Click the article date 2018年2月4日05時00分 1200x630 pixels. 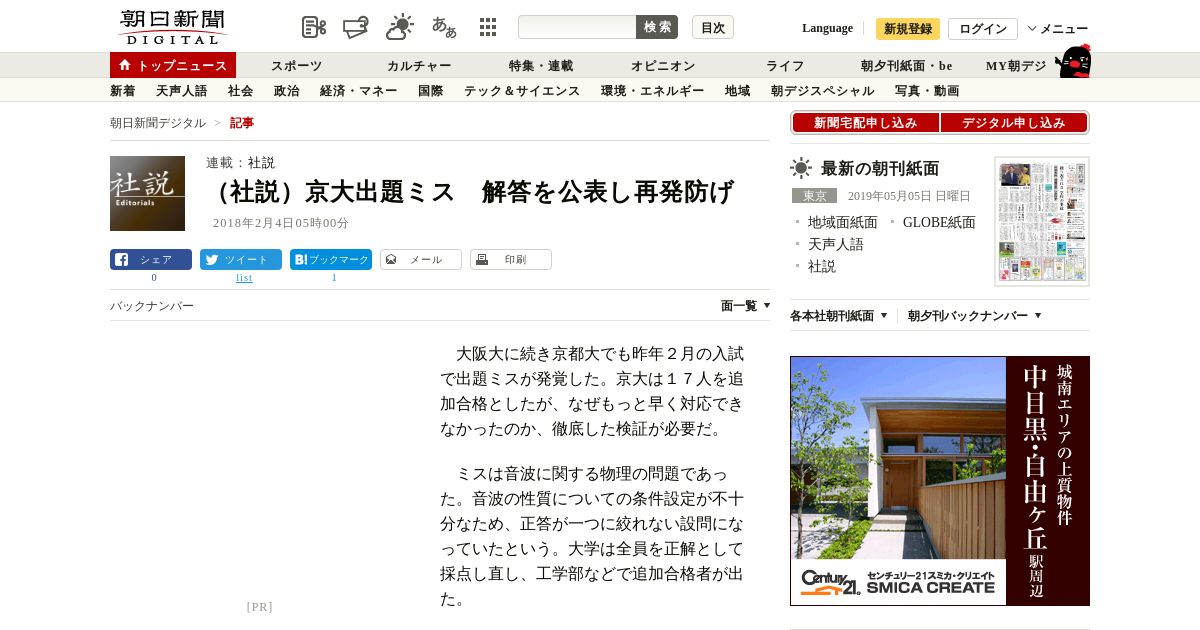(281, 223)
